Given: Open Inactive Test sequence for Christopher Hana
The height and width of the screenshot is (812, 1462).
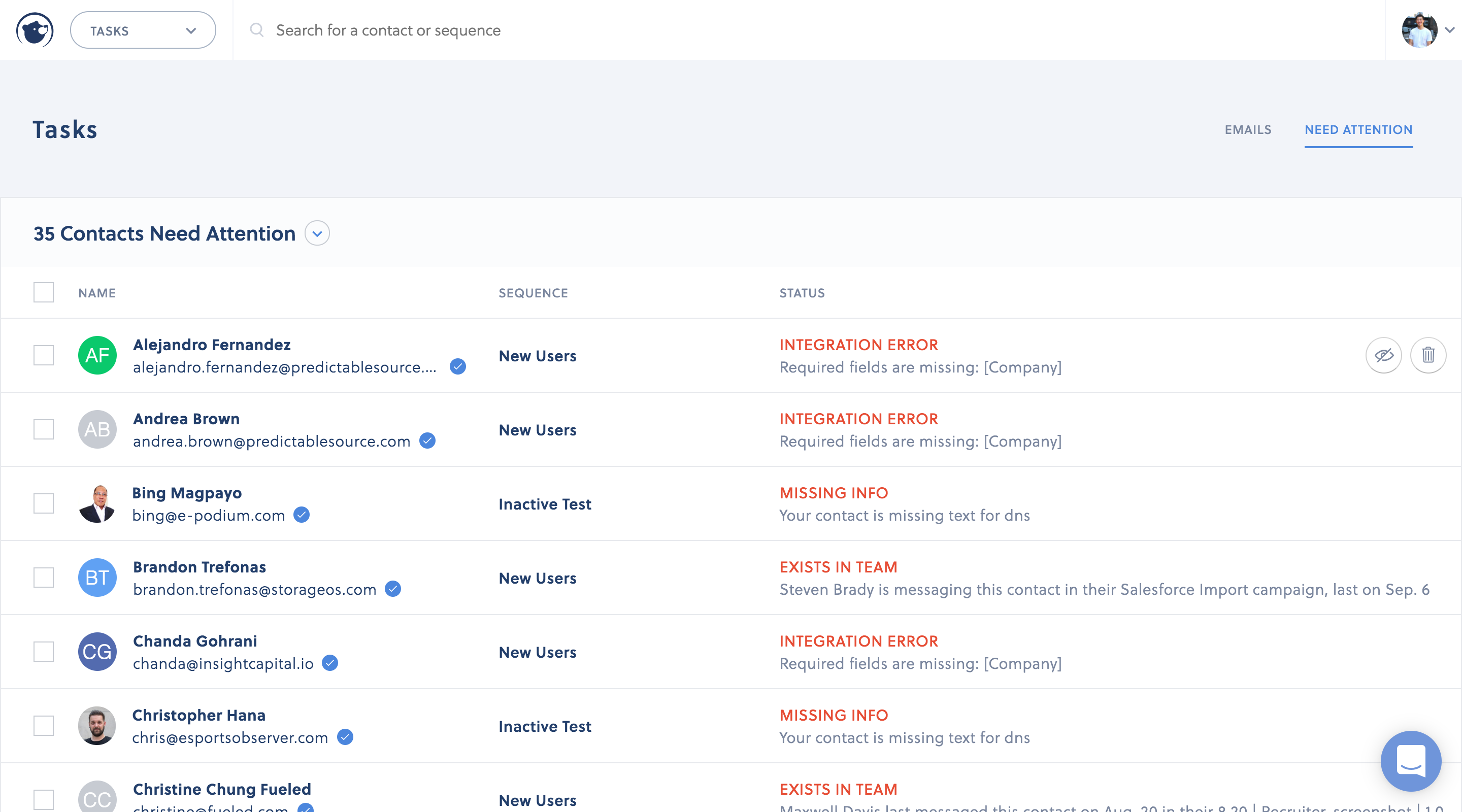Looking at the screenshot, I should click(544, 726).
